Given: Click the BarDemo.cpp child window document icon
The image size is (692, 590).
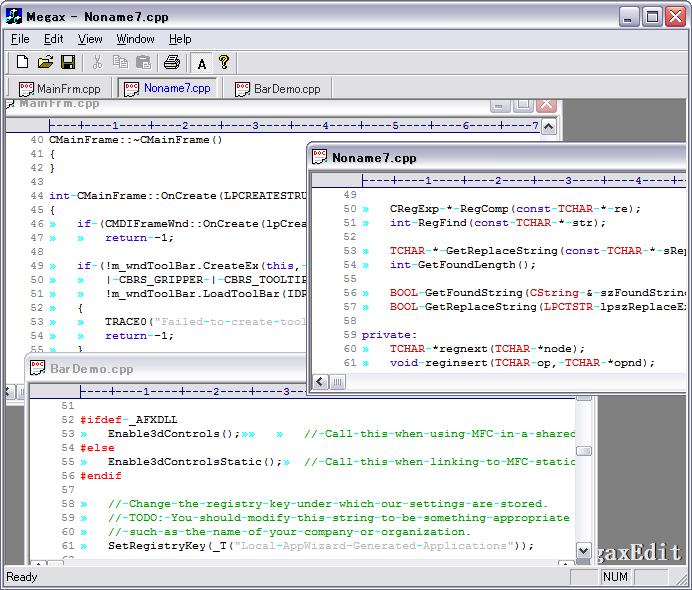Looking at the screenshot, I should tap(38, 368).
